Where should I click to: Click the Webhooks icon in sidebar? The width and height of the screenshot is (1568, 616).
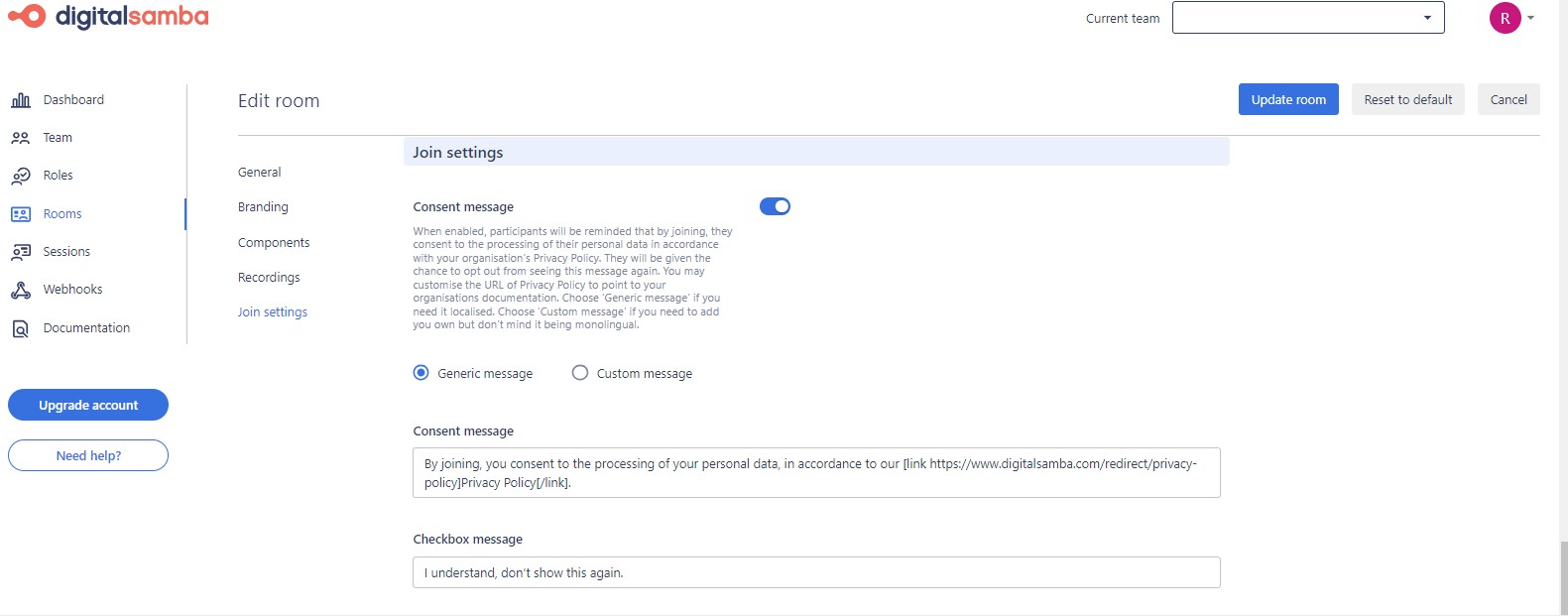pyautogui.click(x=20, y=290)
